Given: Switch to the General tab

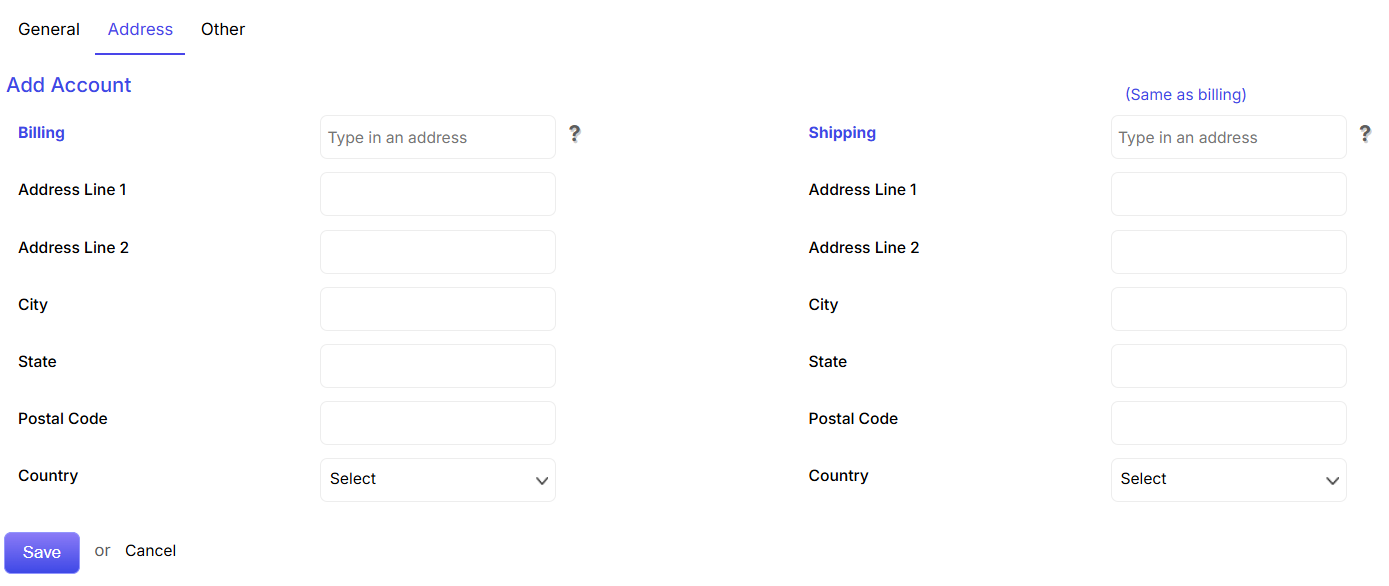Looking at the screenshot, I should pos(49,29).
